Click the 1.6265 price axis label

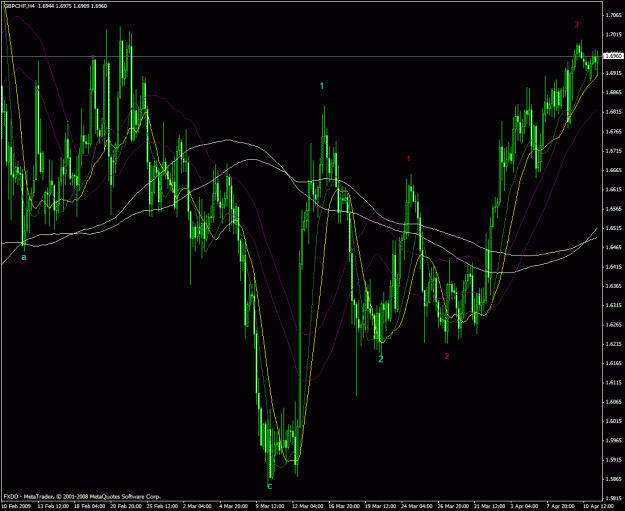pos(613,324)
